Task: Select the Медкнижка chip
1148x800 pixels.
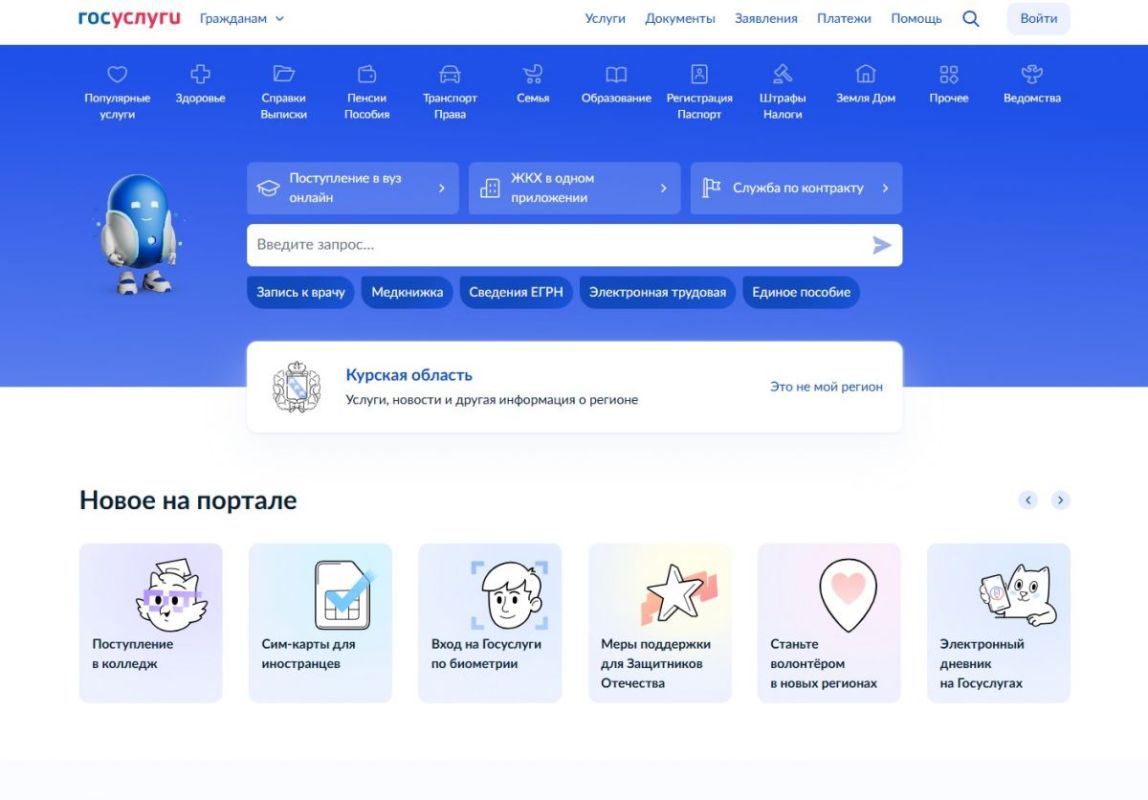Action: pyautogui.click(x=407, y=292)
